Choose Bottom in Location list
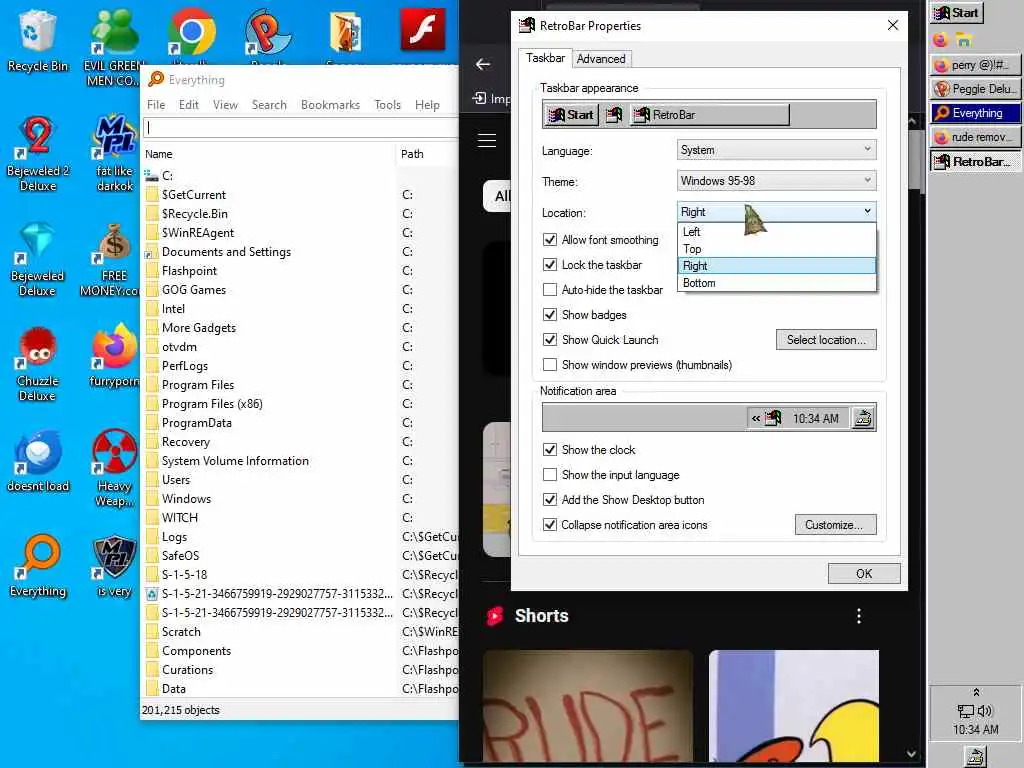Viewport: 1024px width, 768px height. point(776,283)
